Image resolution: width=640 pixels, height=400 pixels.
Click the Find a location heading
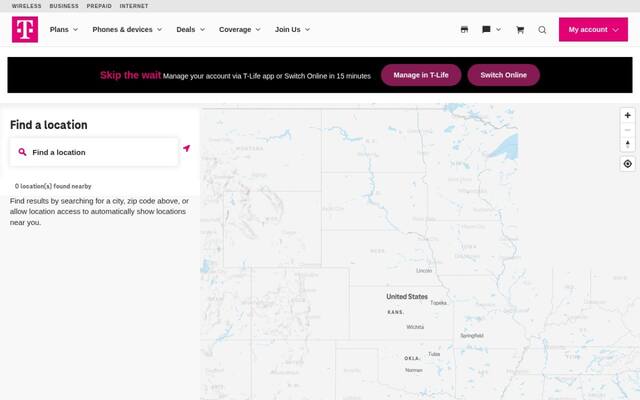pos(49,125)
